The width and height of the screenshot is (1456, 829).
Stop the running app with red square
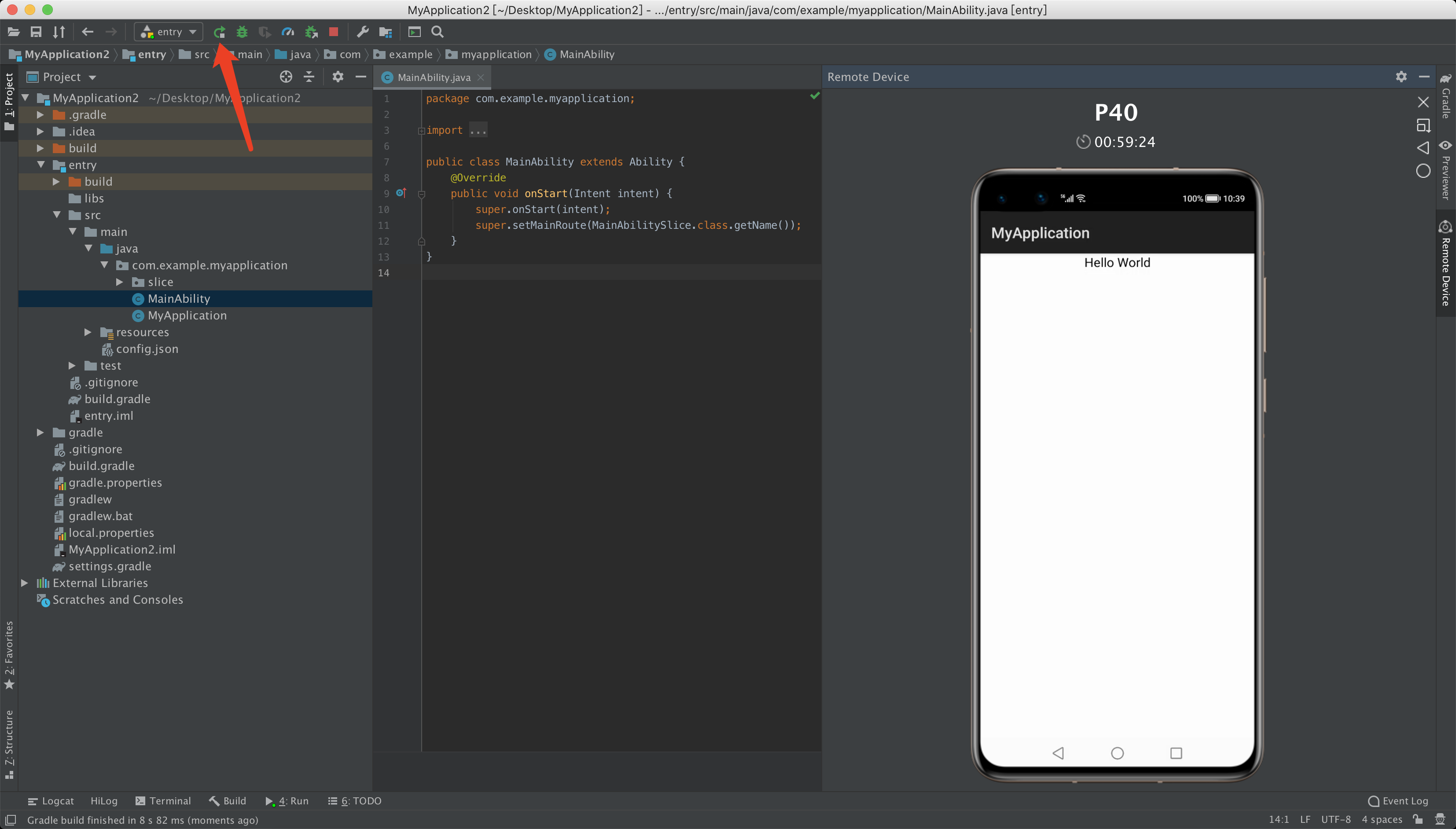334,32
